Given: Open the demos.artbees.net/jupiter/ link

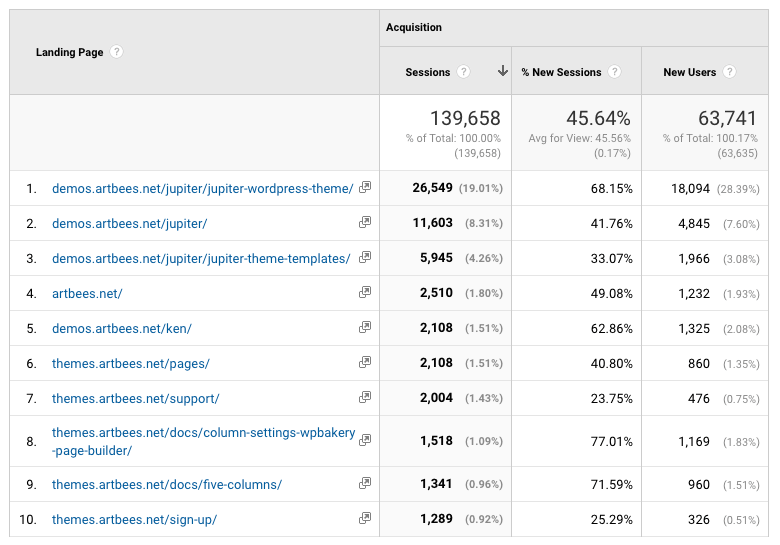Looking at the screenshot, I should coord(129,224).
